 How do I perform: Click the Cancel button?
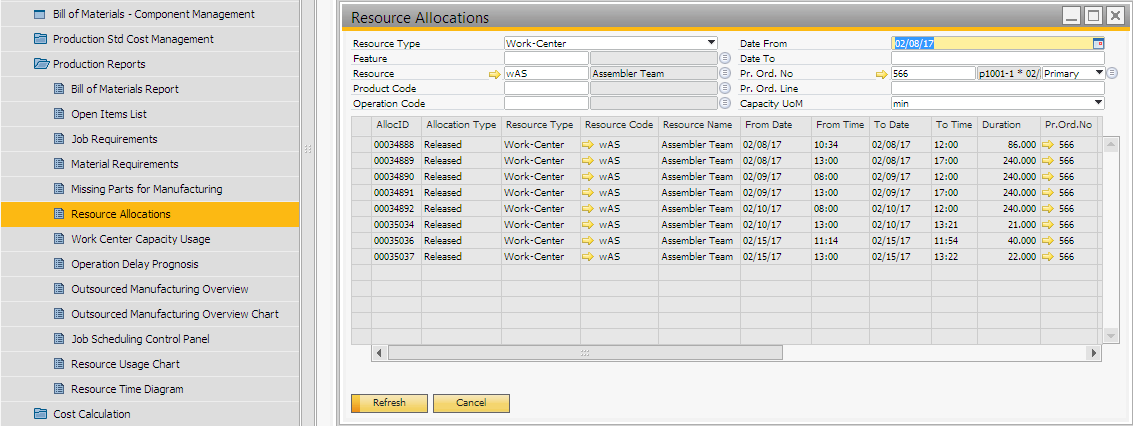pos(471,403)
